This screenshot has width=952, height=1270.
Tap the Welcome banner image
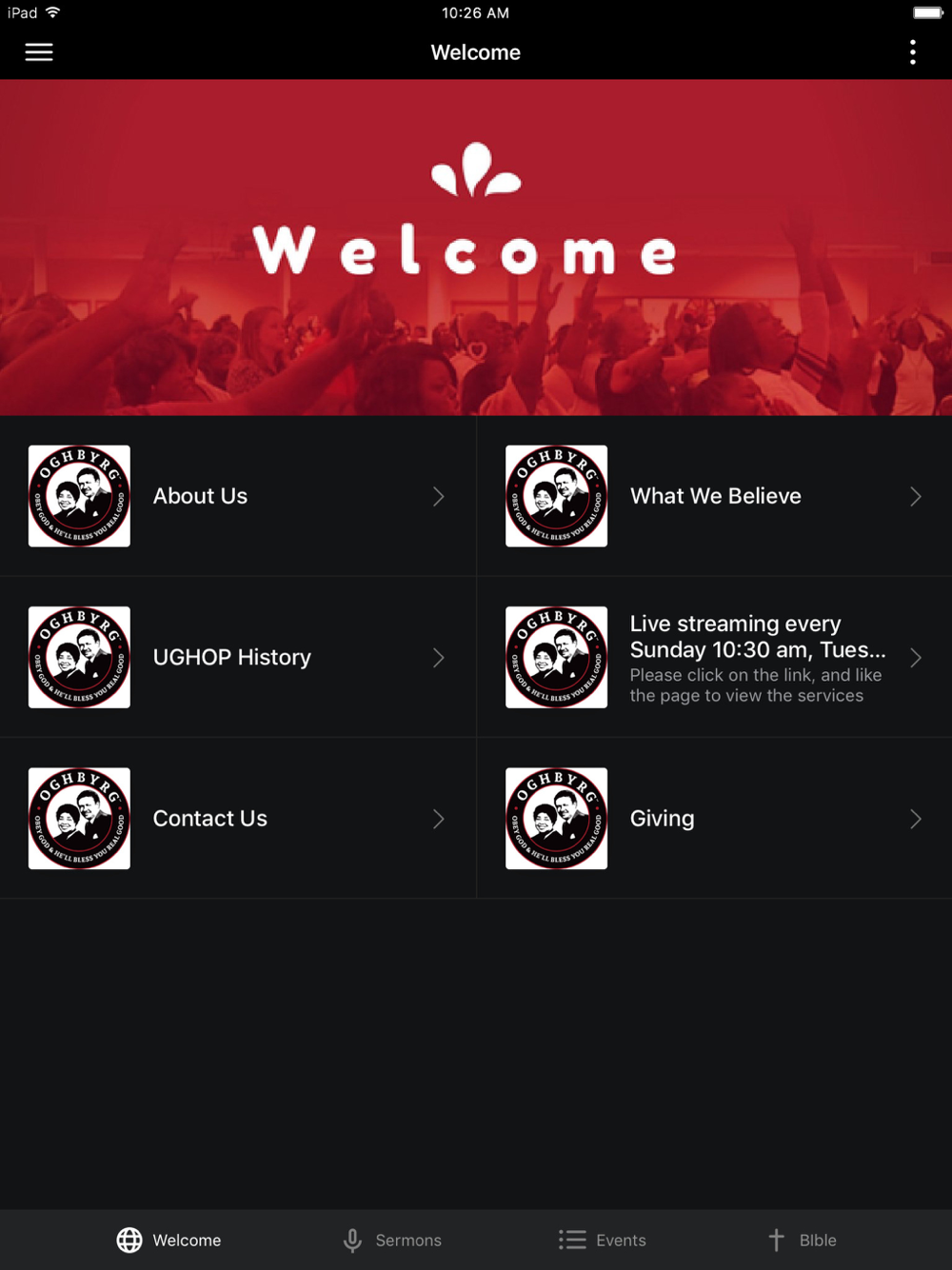476,248
